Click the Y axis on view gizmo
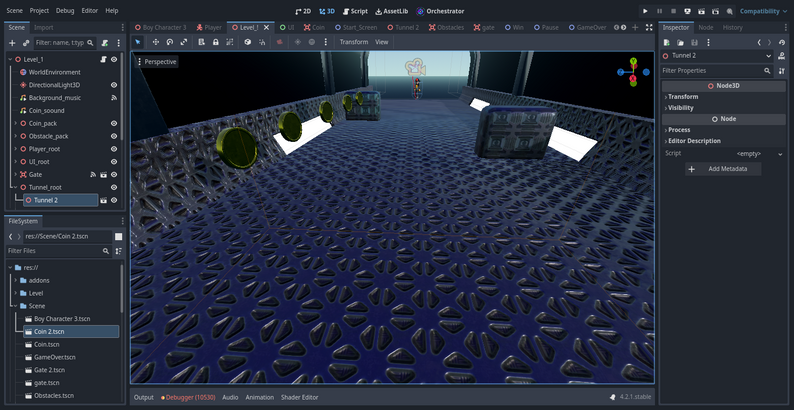 (633, 61)
